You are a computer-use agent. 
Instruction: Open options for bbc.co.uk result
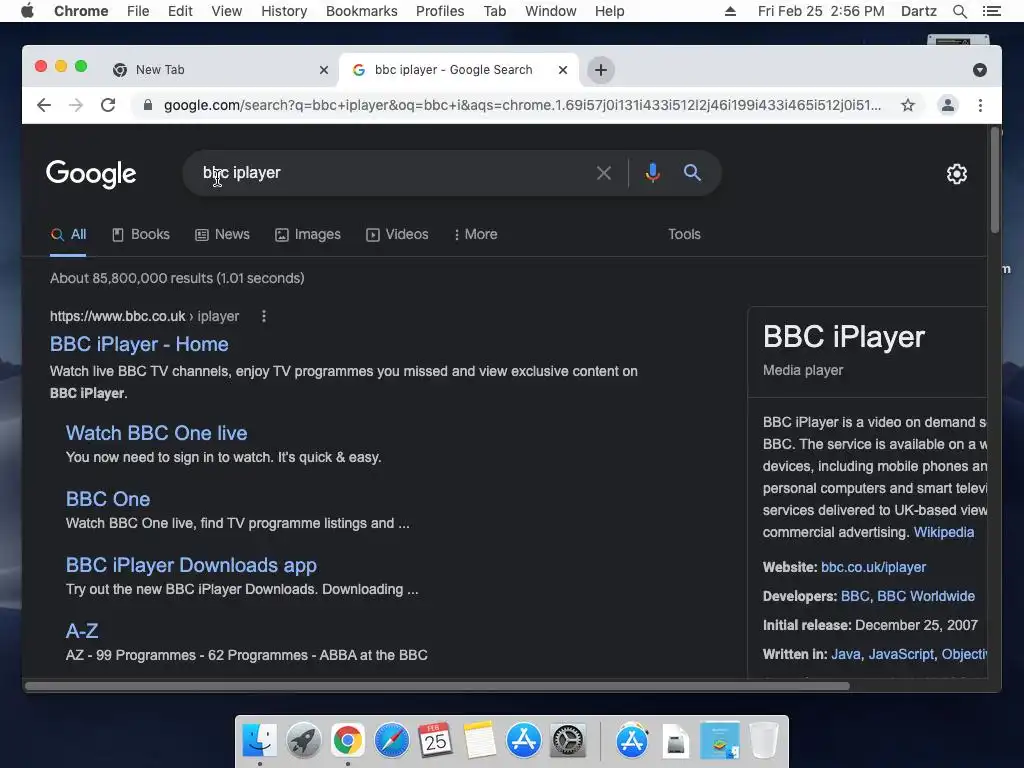(264, 316)
